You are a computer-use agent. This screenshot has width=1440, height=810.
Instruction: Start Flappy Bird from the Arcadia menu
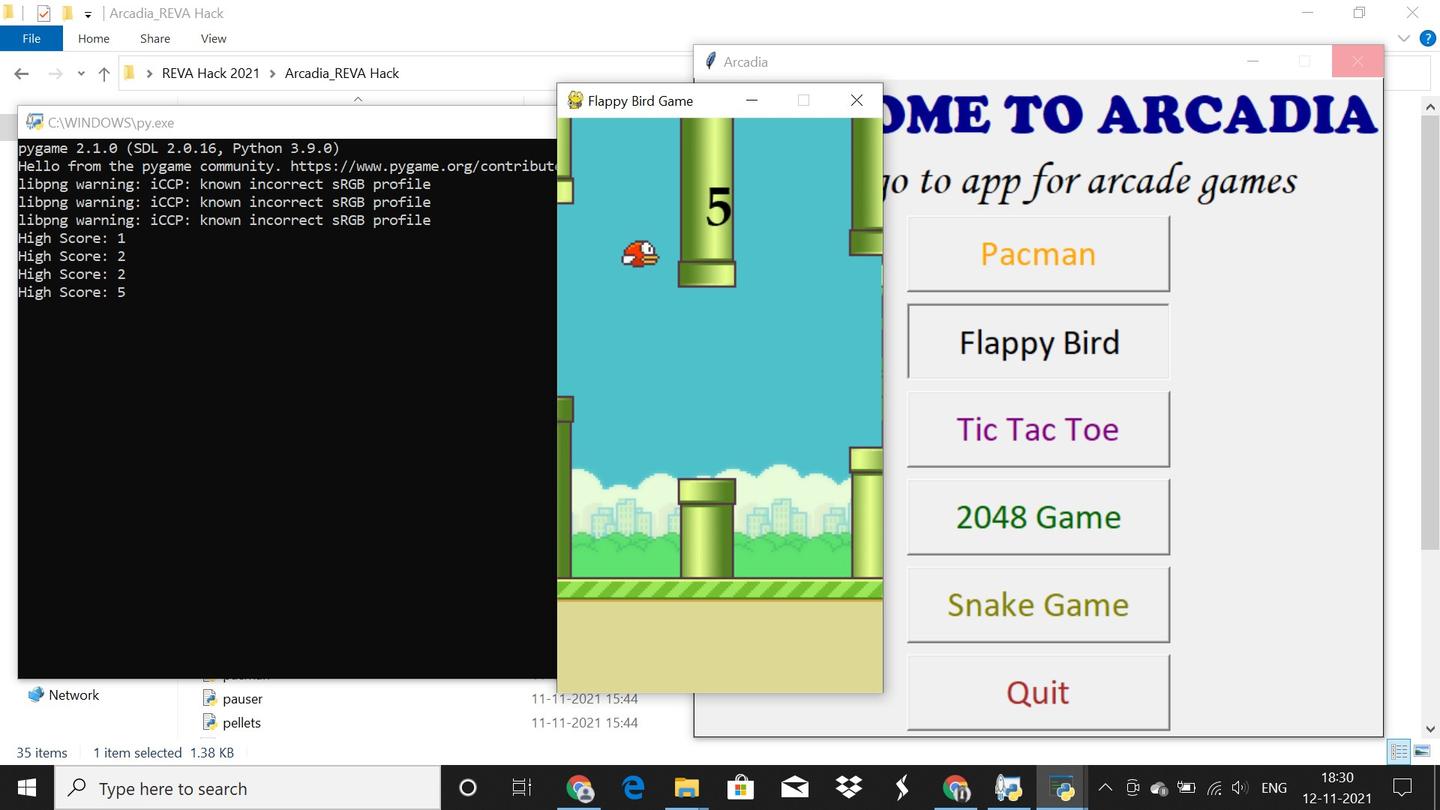[1038, 342]
